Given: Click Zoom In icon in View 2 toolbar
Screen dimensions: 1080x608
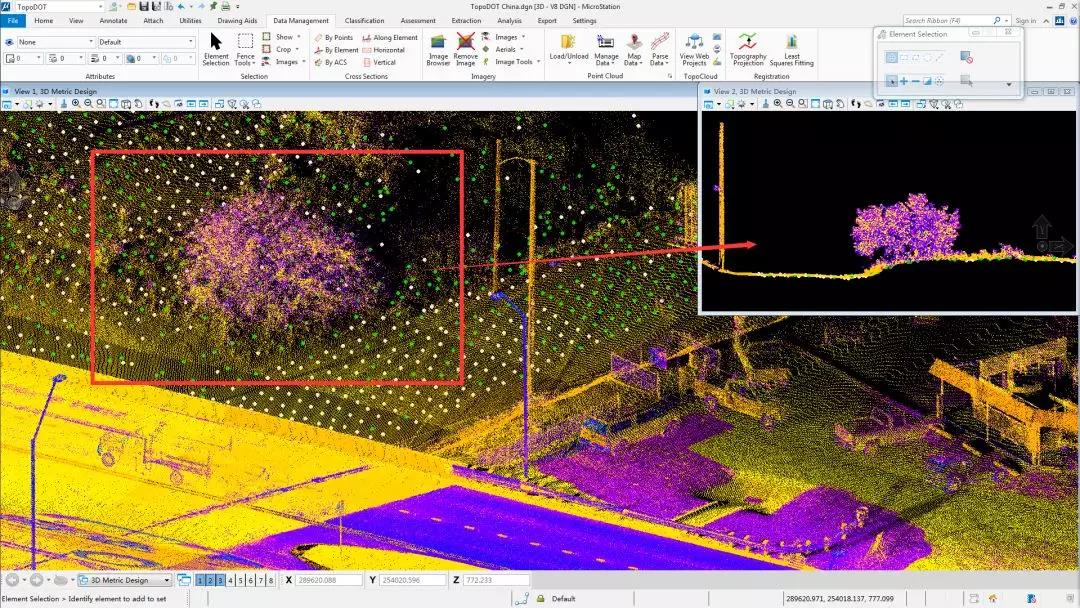Looking at the screenshot, I should [x=778, y=104].
